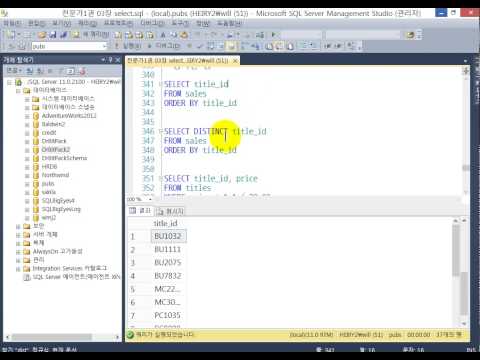This screenshot has width=480, height=360.
Task: Collapse the SELECT block at line 351
Action: click(161, 178)
